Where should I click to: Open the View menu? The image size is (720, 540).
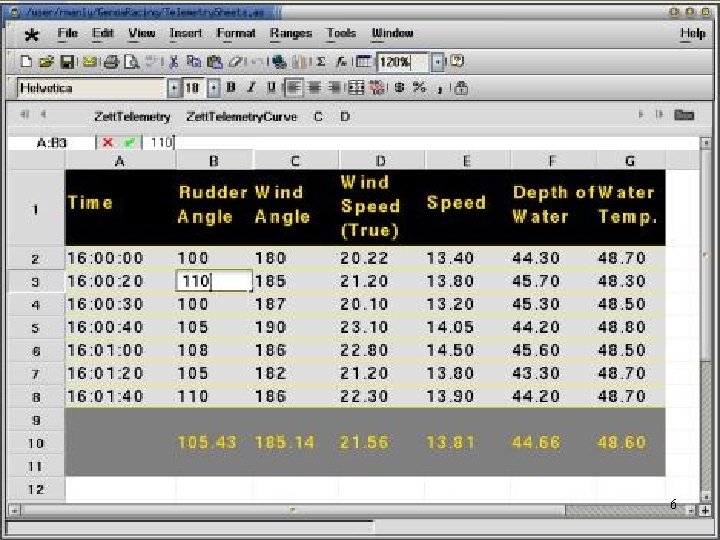(x=141, y=34)
